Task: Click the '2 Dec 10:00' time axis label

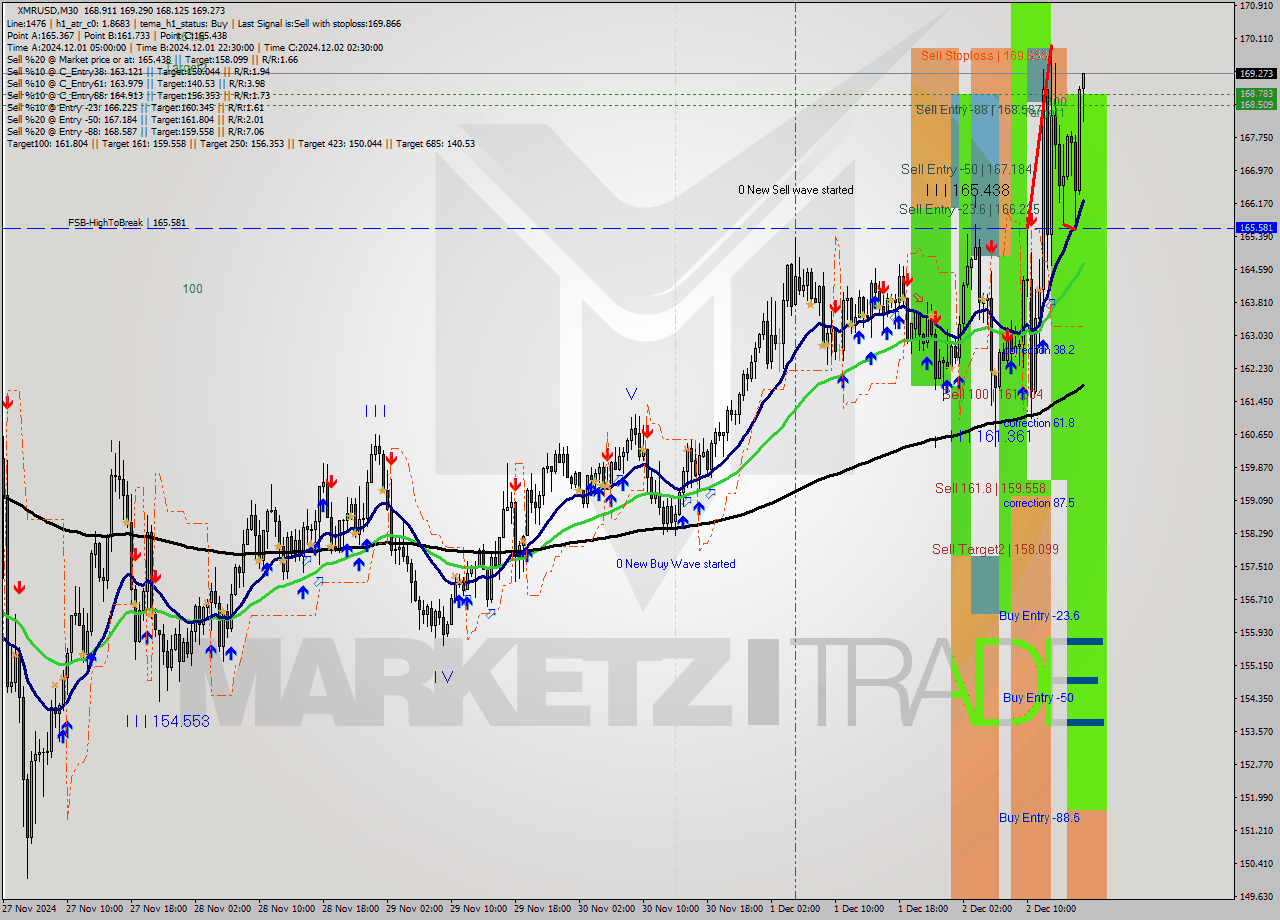Action: 1050,909
